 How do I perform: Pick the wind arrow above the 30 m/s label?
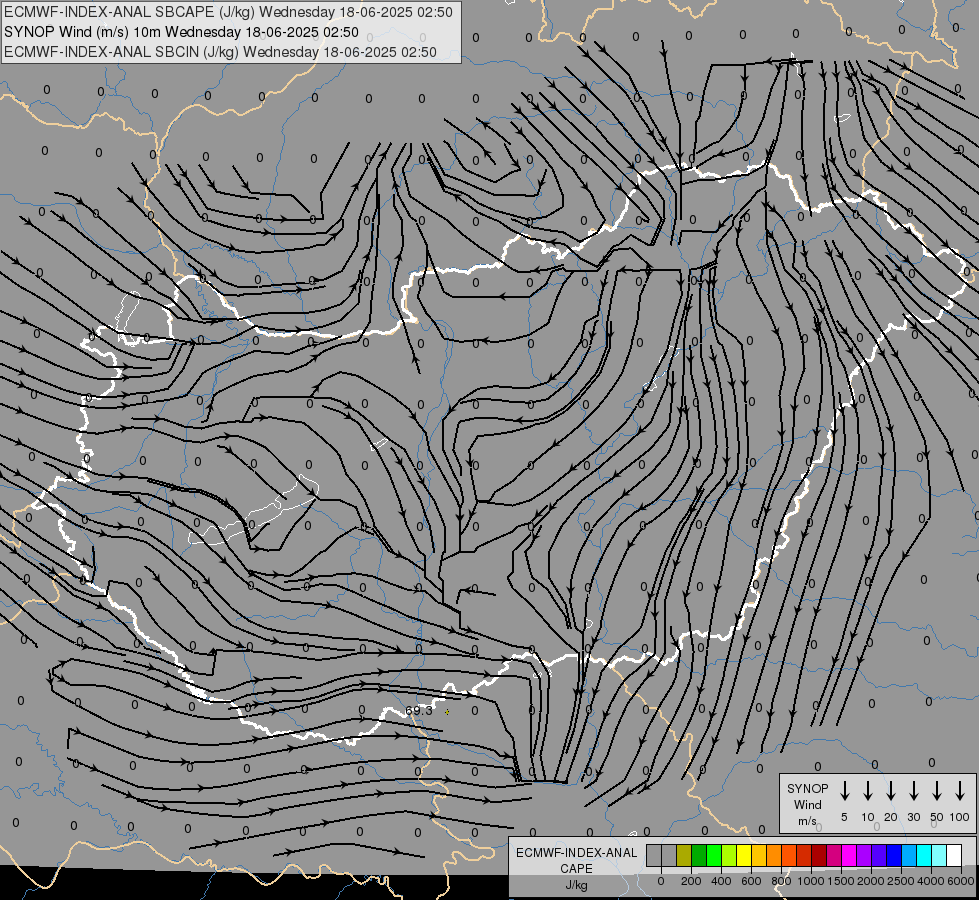914,791
